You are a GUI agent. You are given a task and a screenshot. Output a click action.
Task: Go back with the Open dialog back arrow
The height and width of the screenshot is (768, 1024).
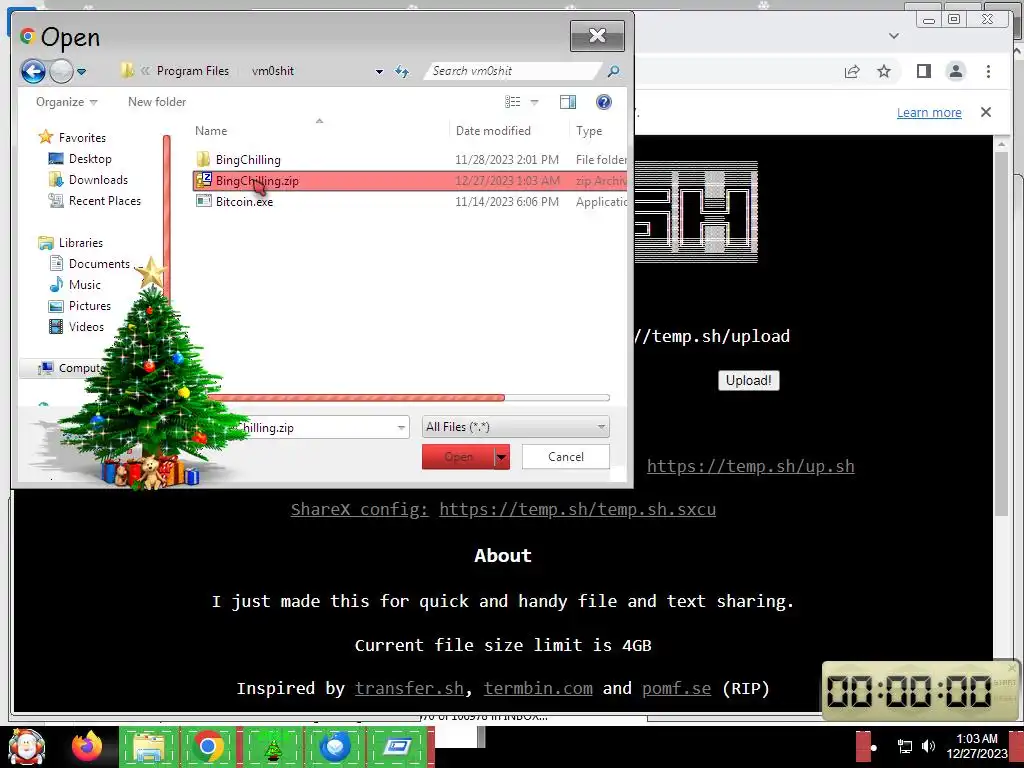click(x=33, y=71)
